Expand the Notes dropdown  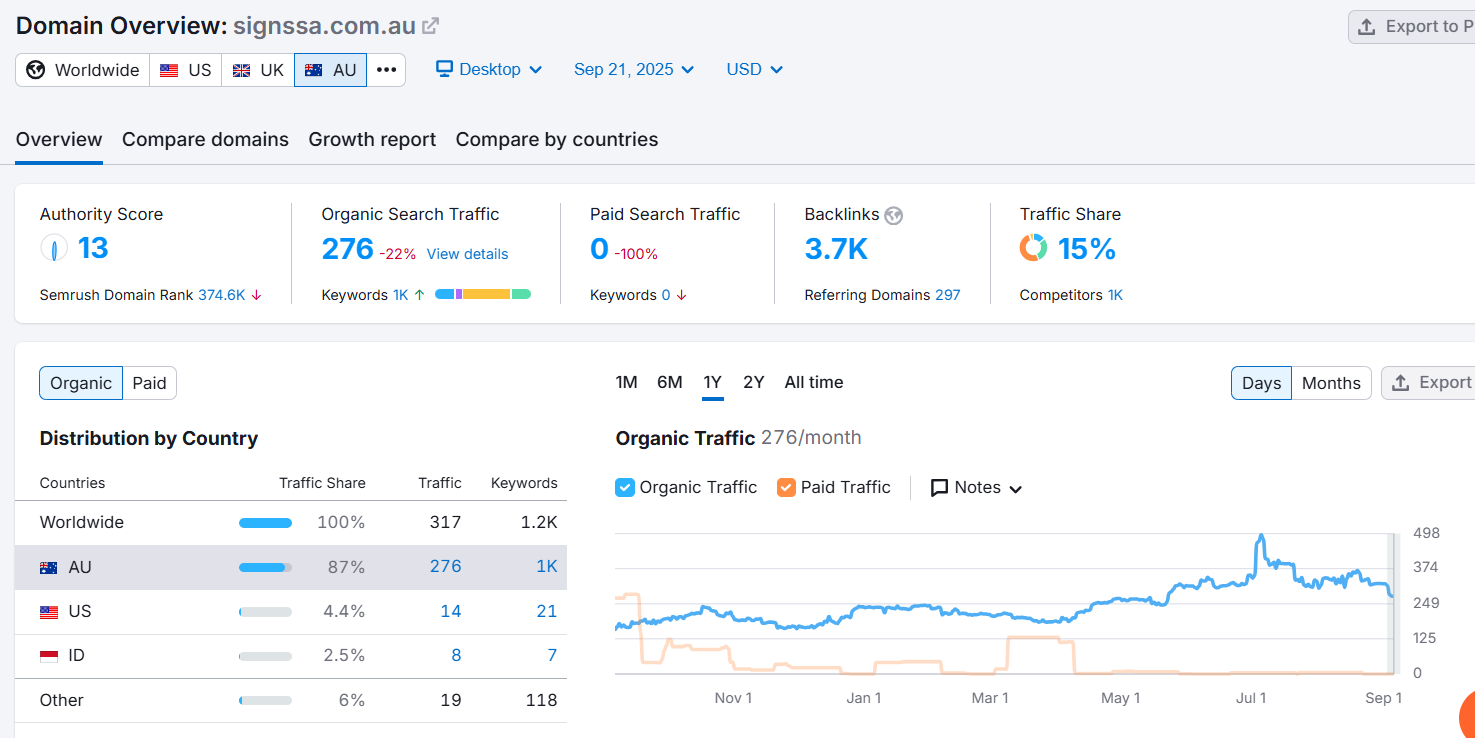[x=976, y=488]
